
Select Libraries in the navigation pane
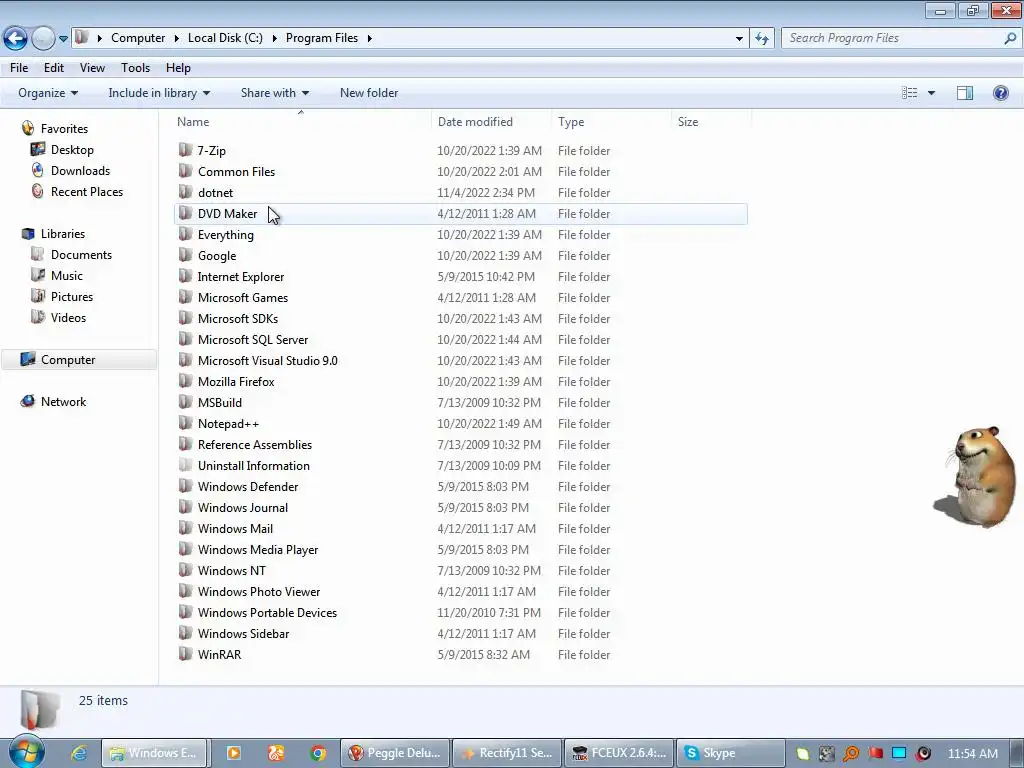click(x=63, y=234)
